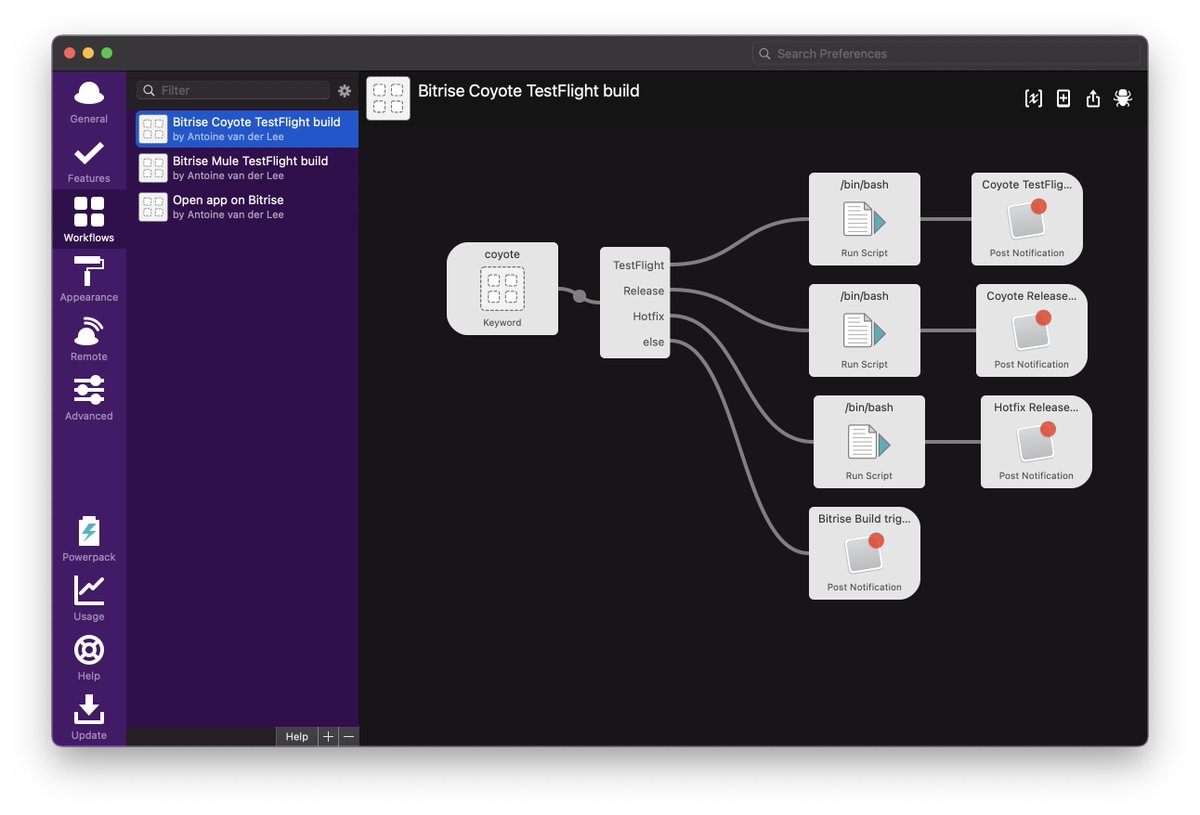Select the Bitrise Build trig... notification node
Image resolution: width=1200 pixels, height=815 pixels.
click(x=864, y=553)
